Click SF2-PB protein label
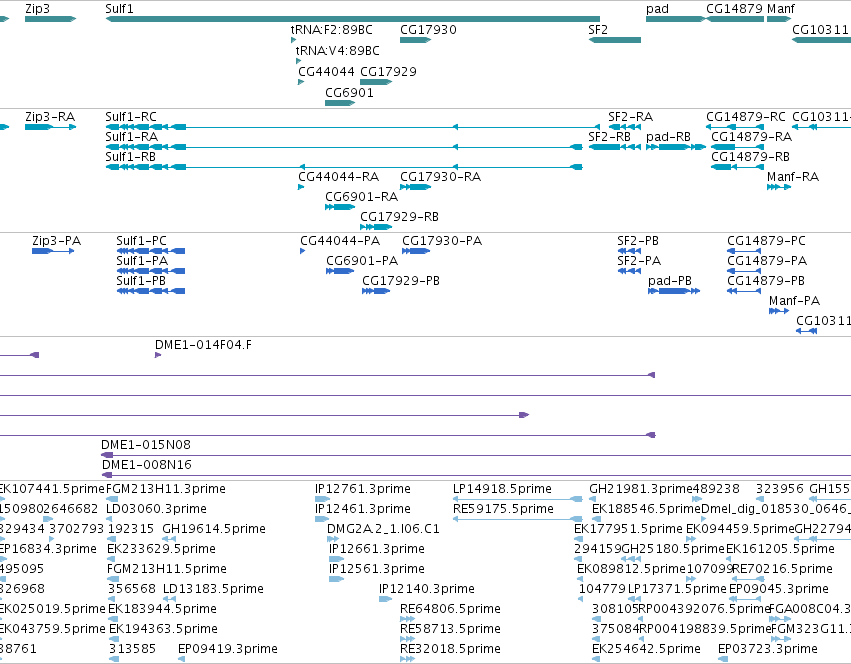Screen dimensions: 851x664 pyautogui.click(x=638, y=241)
